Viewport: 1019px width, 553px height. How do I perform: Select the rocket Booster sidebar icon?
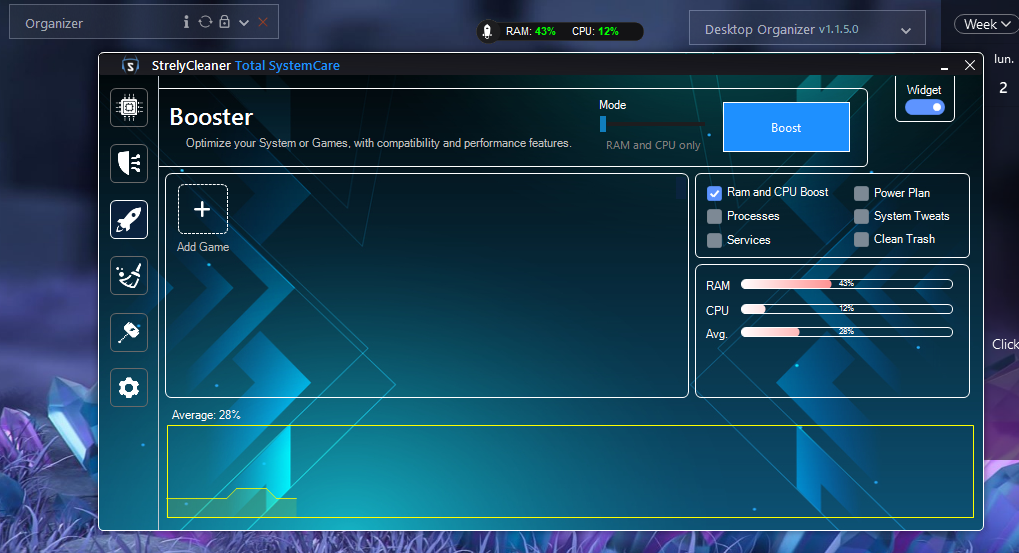(129, 220)
